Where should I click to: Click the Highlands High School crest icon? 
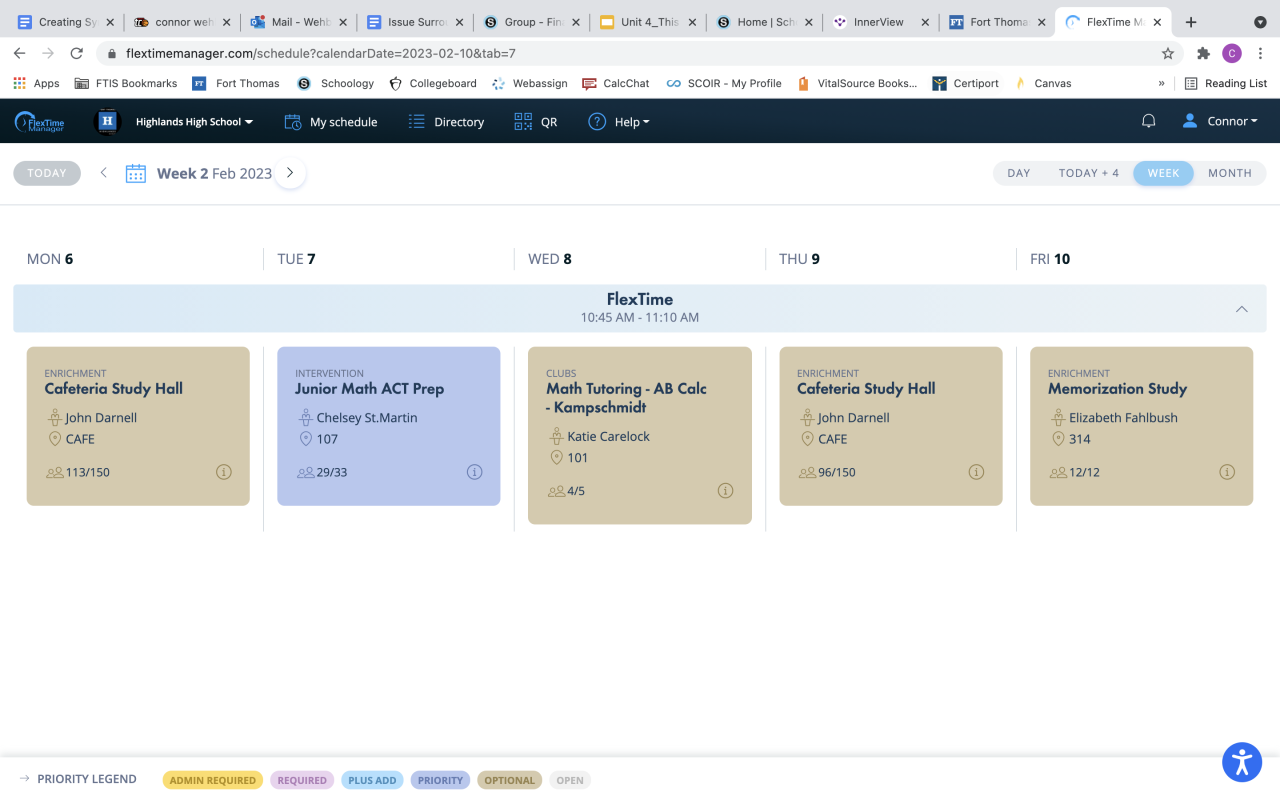pos(107,122)
